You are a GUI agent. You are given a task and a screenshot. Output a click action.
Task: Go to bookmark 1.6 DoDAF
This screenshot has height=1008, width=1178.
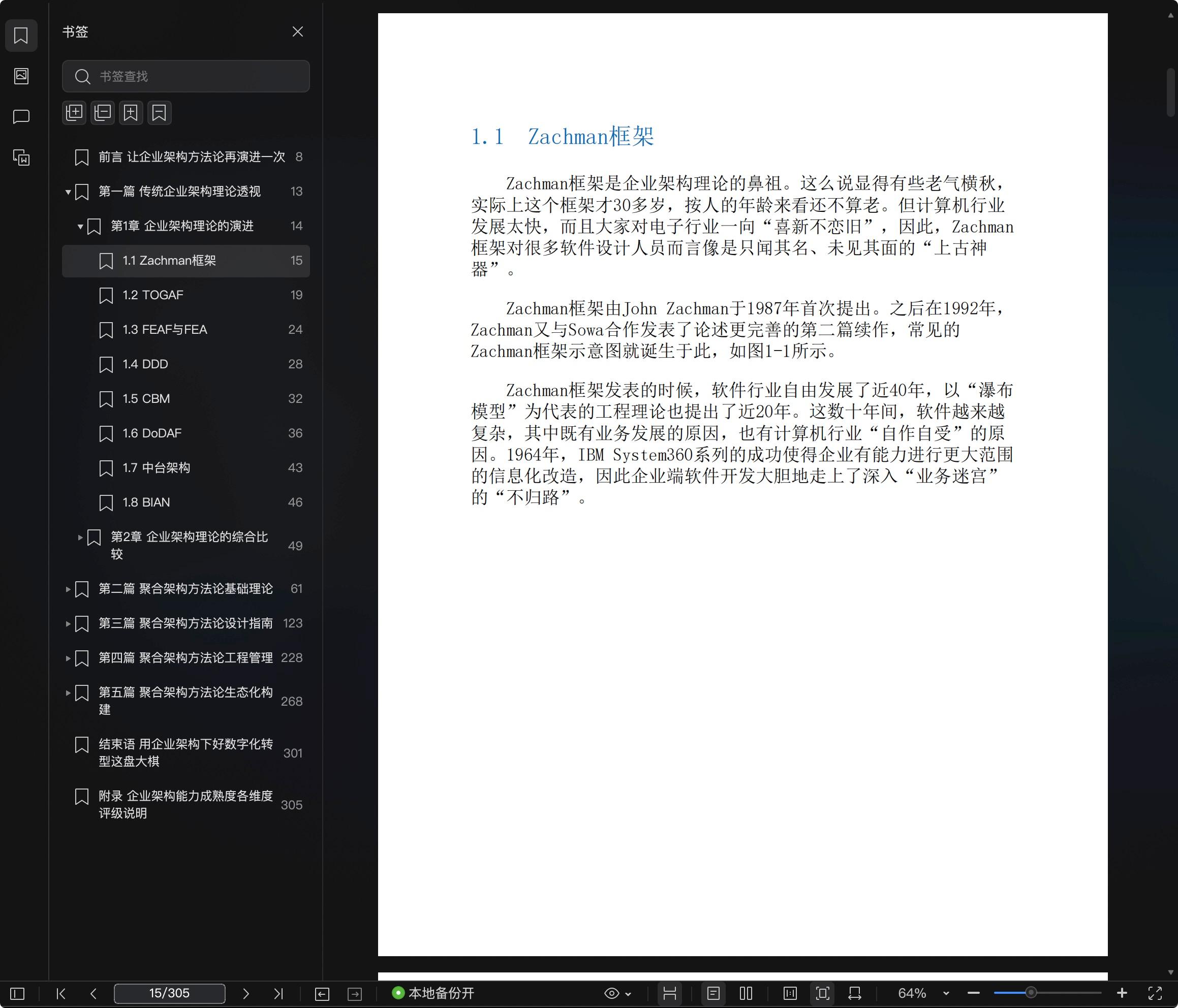(x=186, y=434)
